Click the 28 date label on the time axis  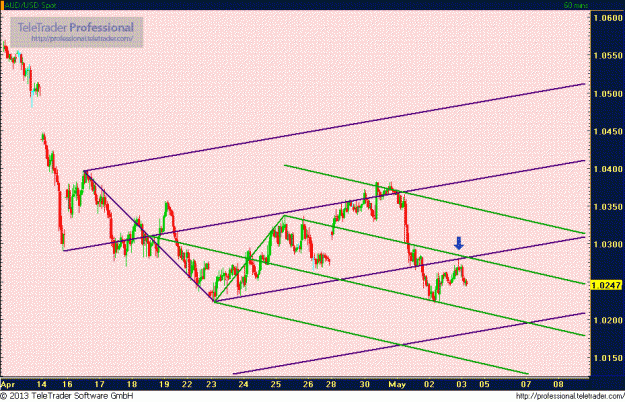[x=331, y=384]
